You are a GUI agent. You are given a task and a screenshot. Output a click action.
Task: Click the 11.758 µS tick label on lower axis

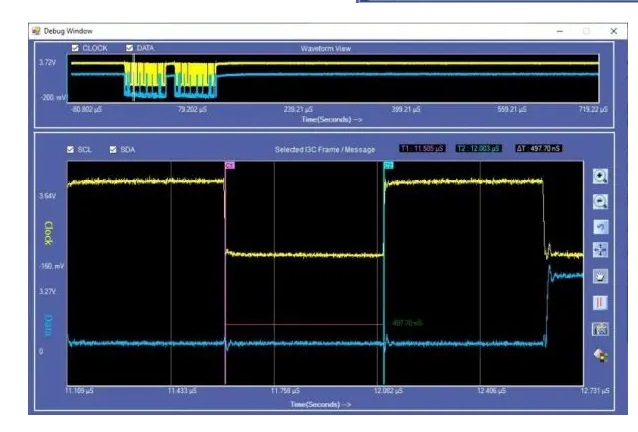tap(285, 391)
